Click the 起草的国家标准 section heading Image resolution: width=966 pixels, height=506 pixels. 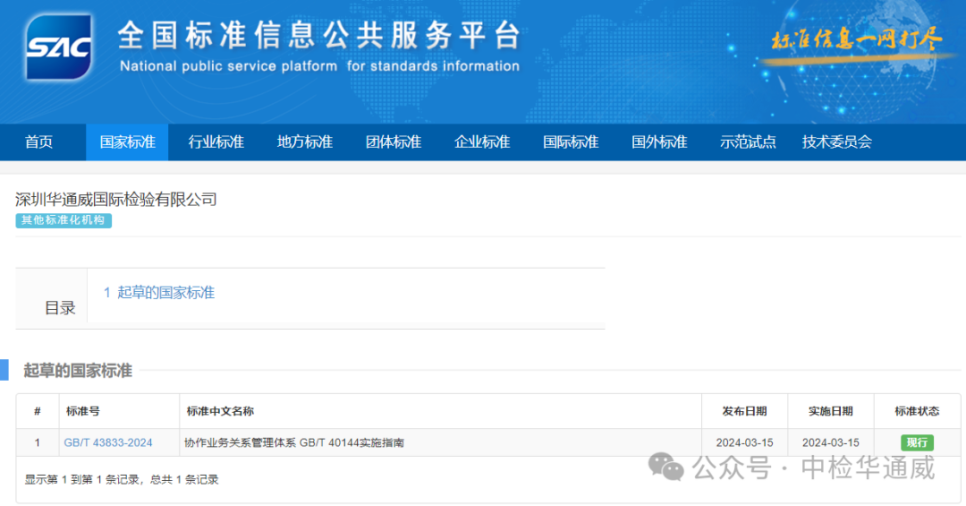click(78, 370)
